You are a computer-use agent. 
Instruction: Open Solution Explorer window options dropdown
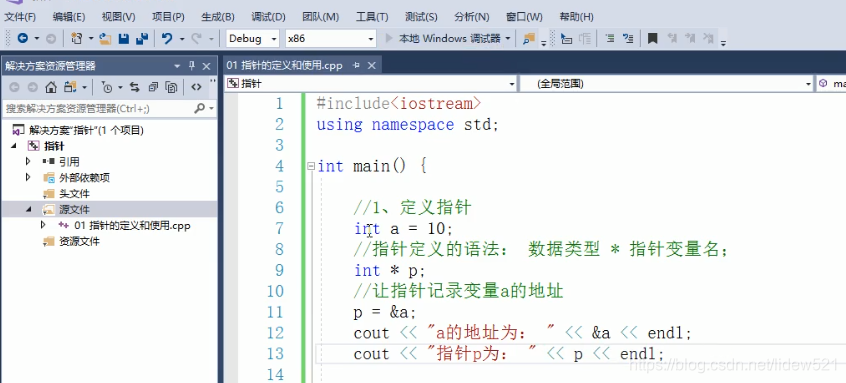click(177, 66)
